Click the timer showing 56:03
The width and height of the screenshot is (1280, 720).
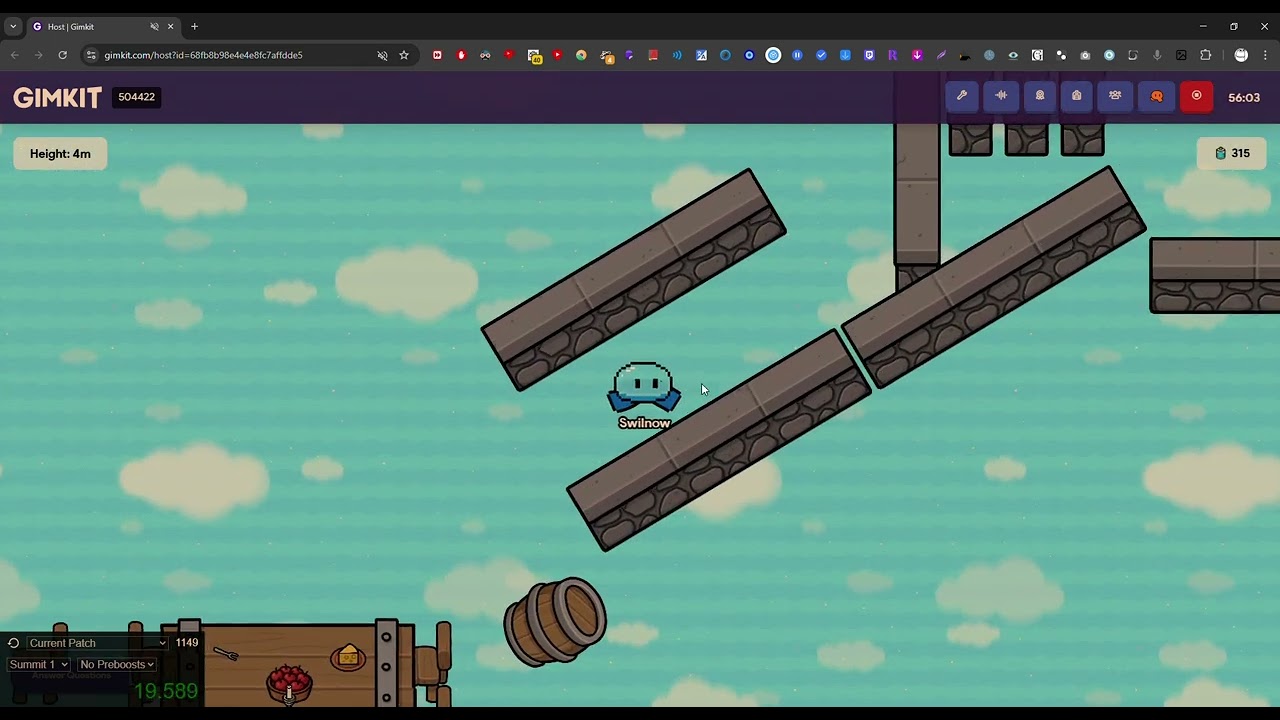pos(1244,97)
